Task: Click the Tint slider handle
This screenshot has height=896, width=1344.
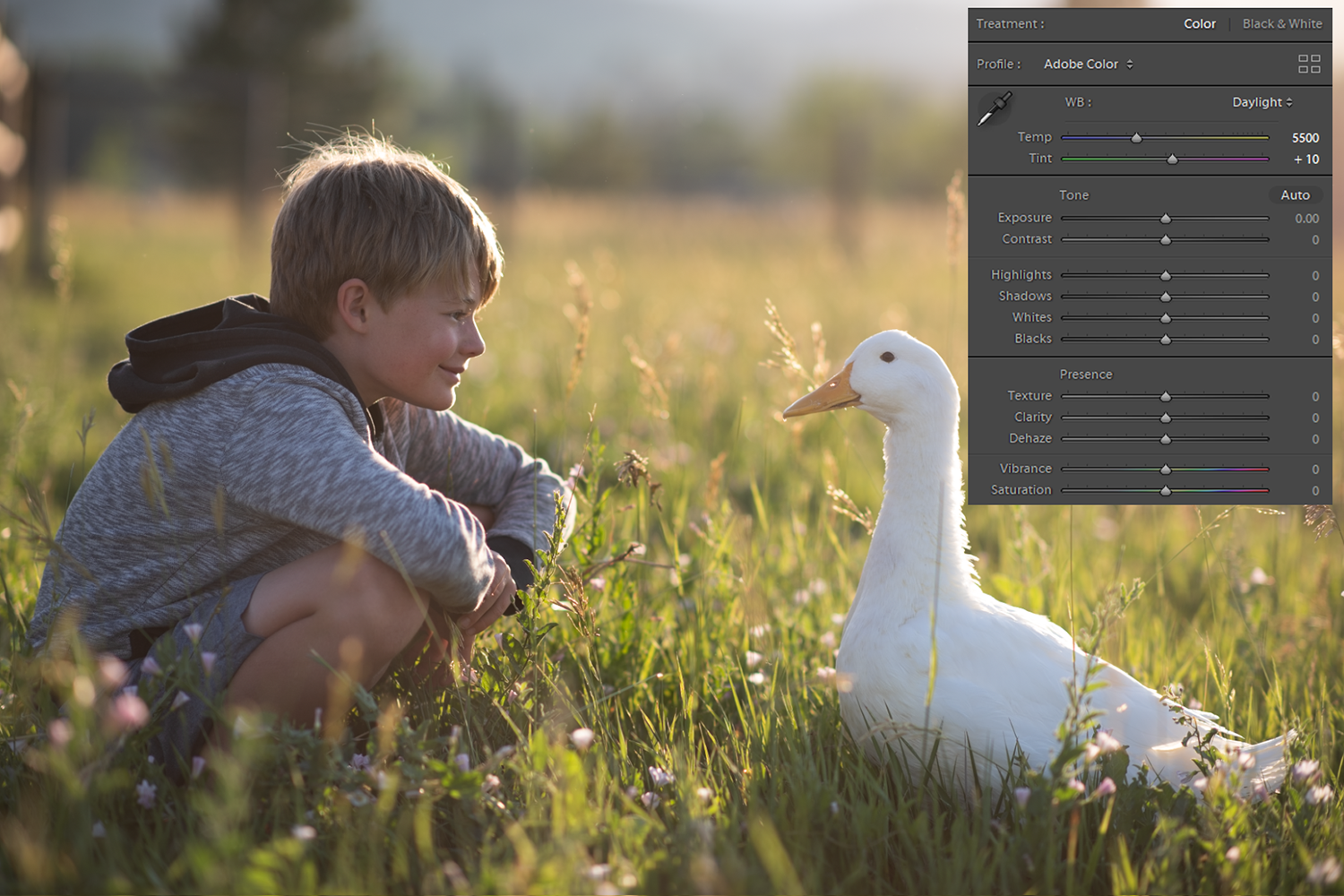Action: [1172, 159]
